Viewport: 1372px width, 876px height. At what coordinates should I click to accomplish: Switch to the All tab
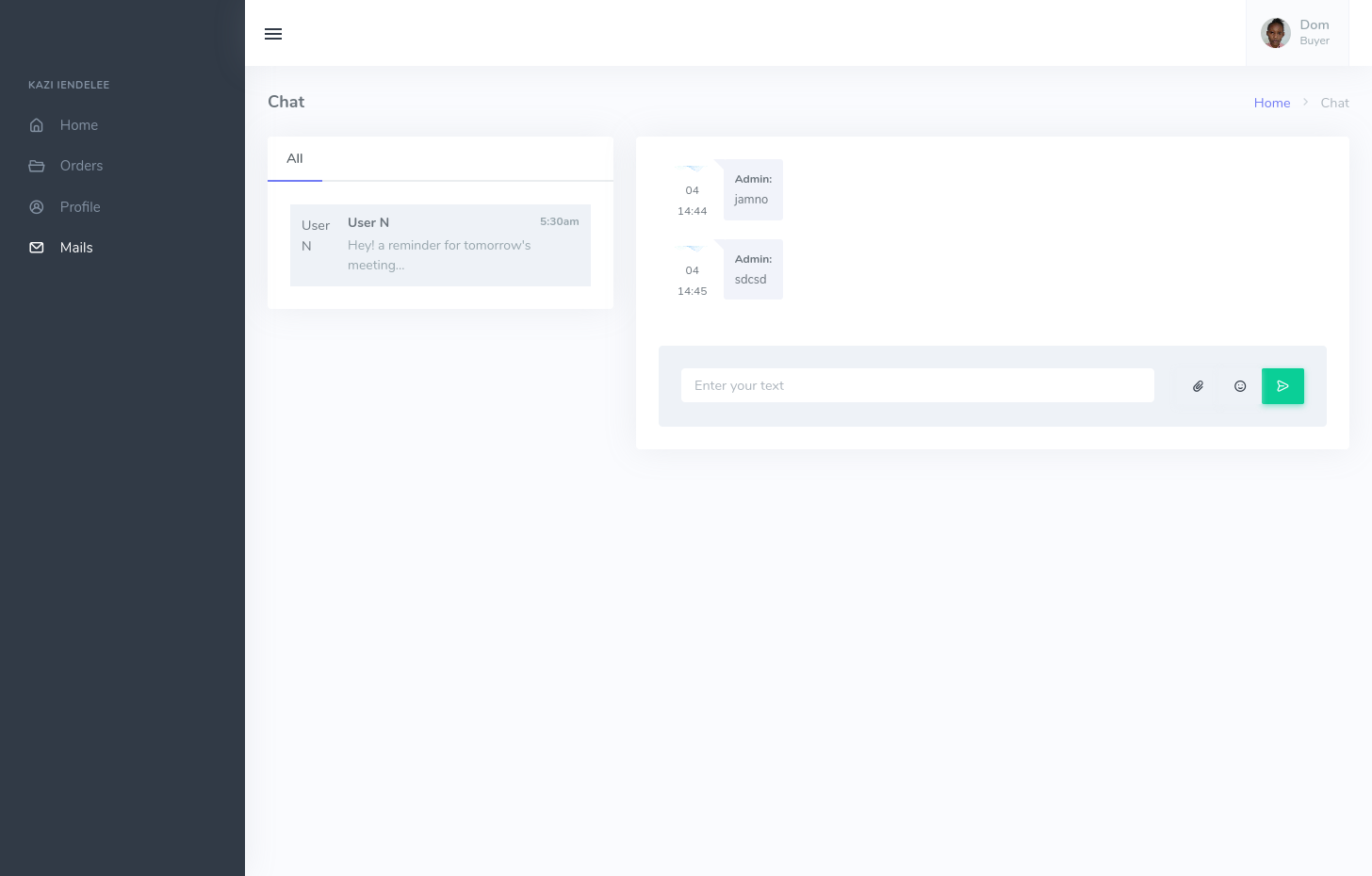point(295,158)
